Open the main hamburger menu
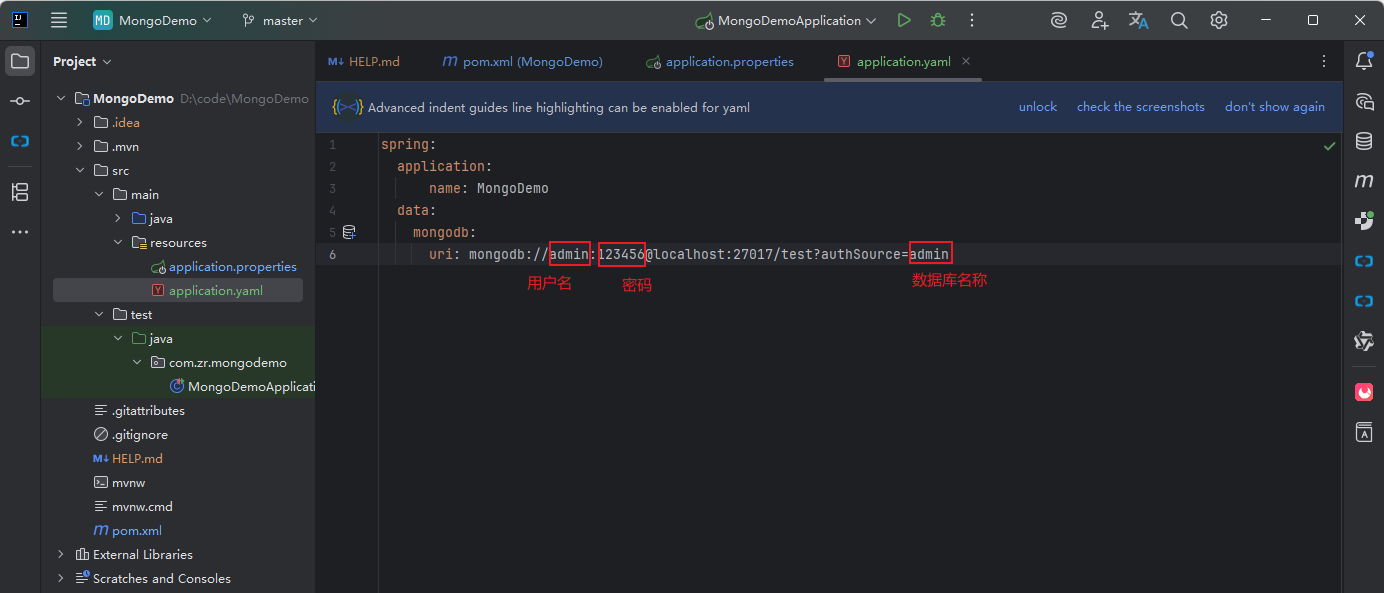 [x=59, y=20]
